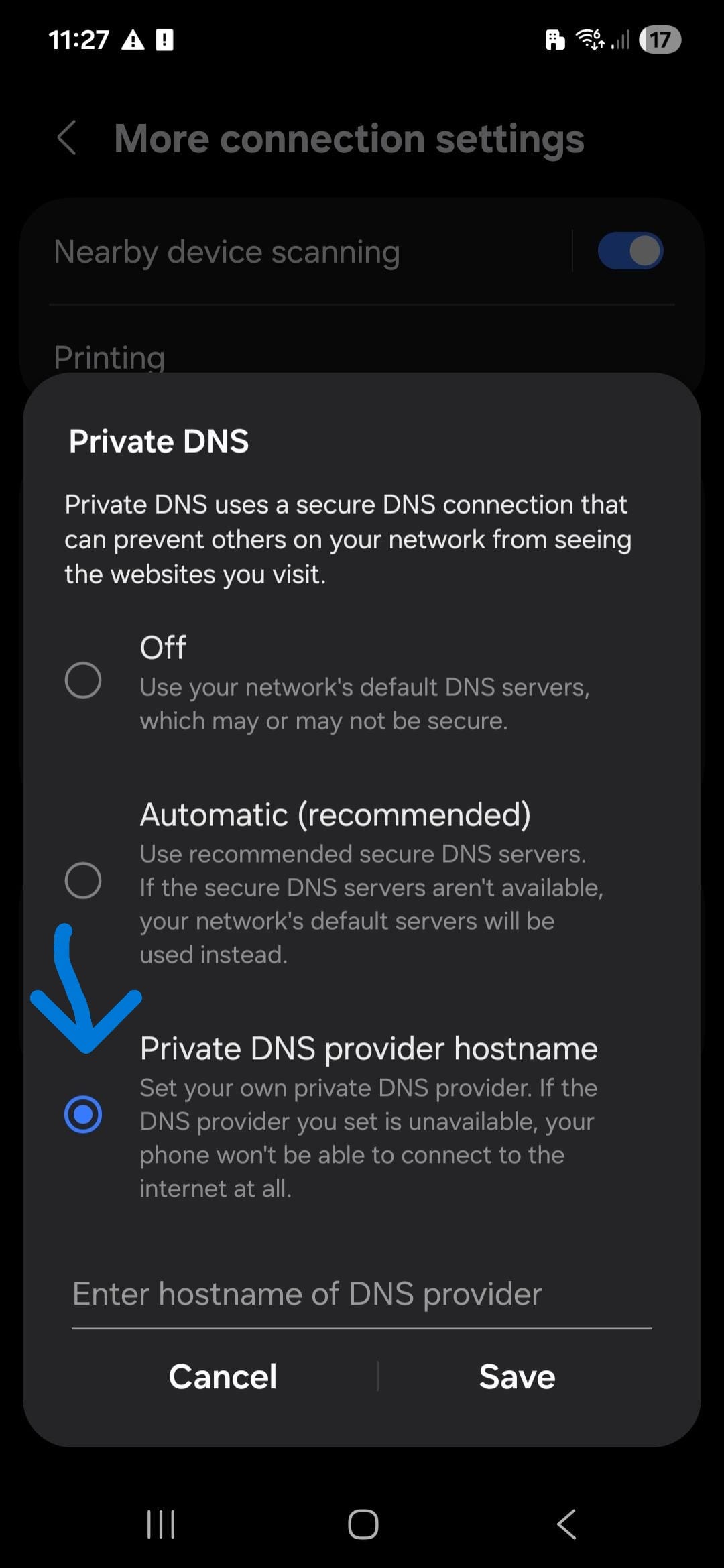
Task: Tap the battery indicator in status bar
Action: click(x=660, y=40)
